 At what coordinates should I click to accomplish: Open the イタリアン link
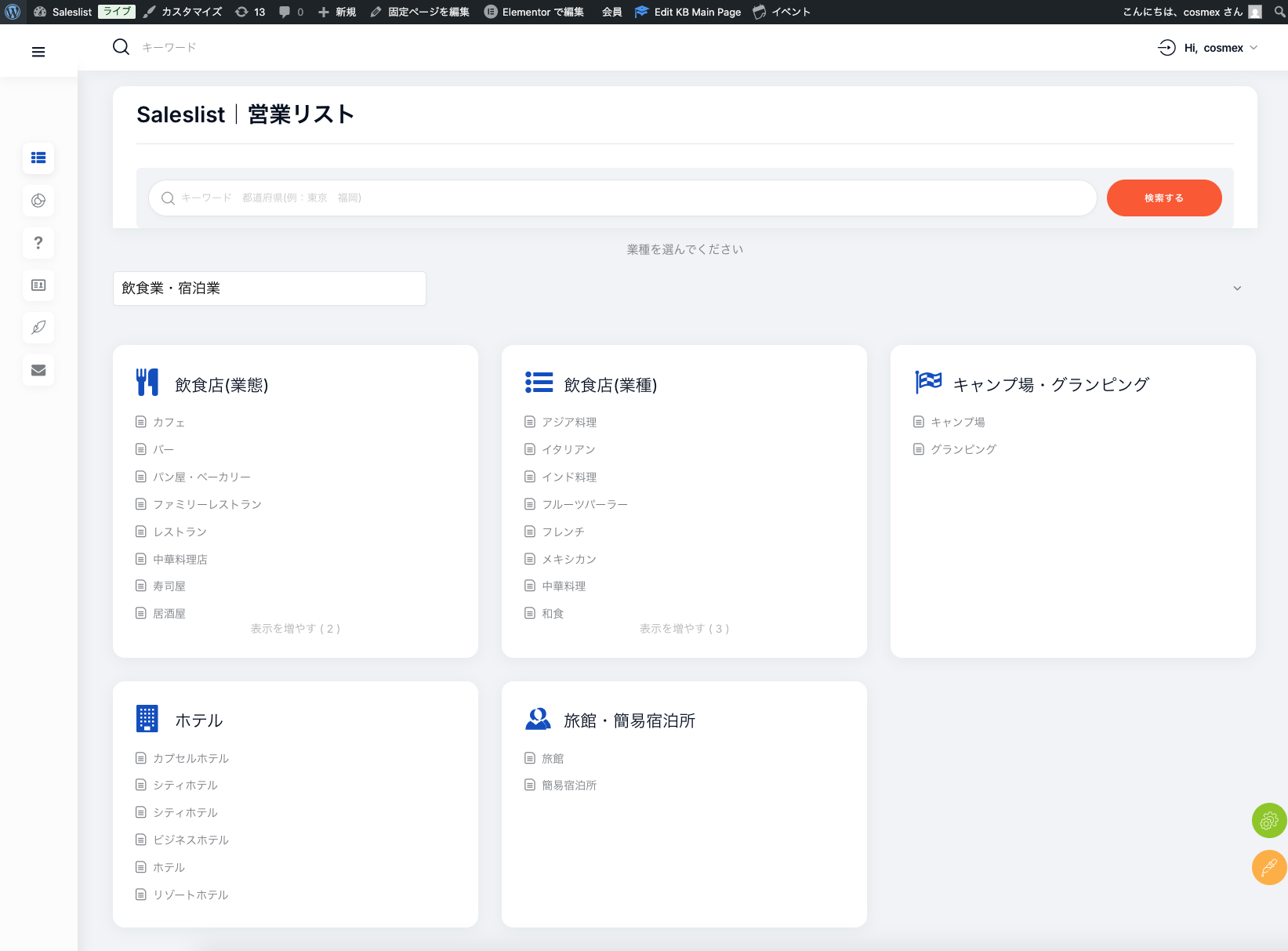point(569,449)
